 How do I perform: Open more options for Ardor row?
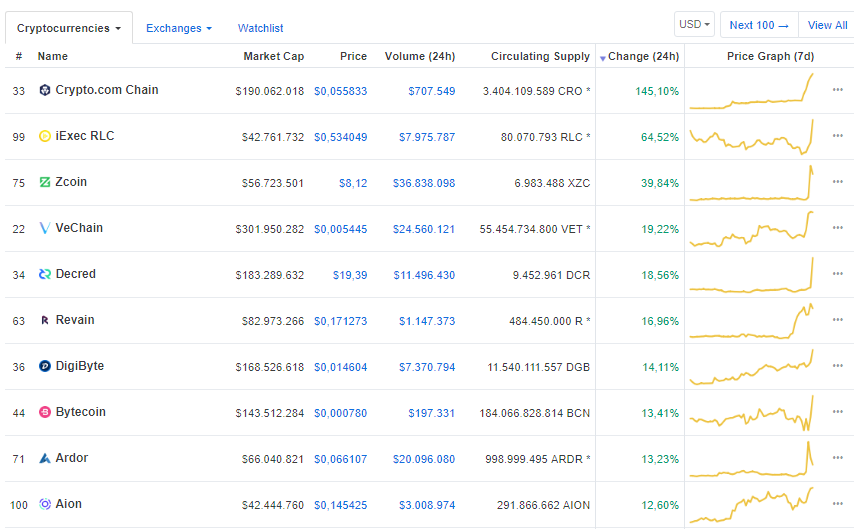[x=838, y=458]
